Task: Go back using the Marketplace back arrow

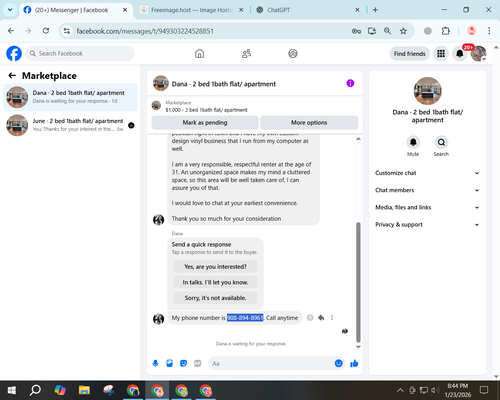Action: 12,76
